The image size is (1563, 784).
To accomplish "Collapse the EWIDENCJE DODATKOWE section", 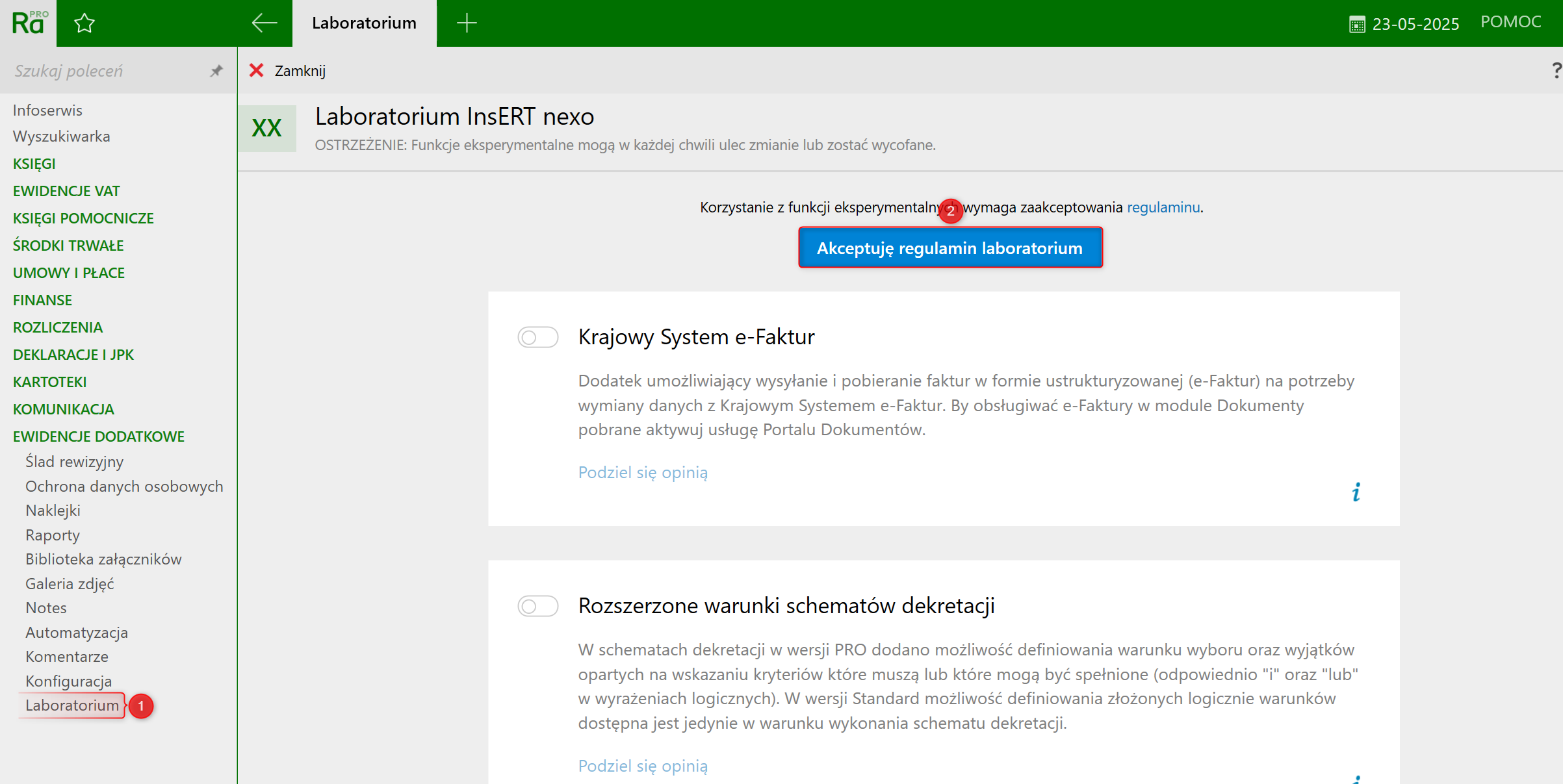I will tap(98, 436).
